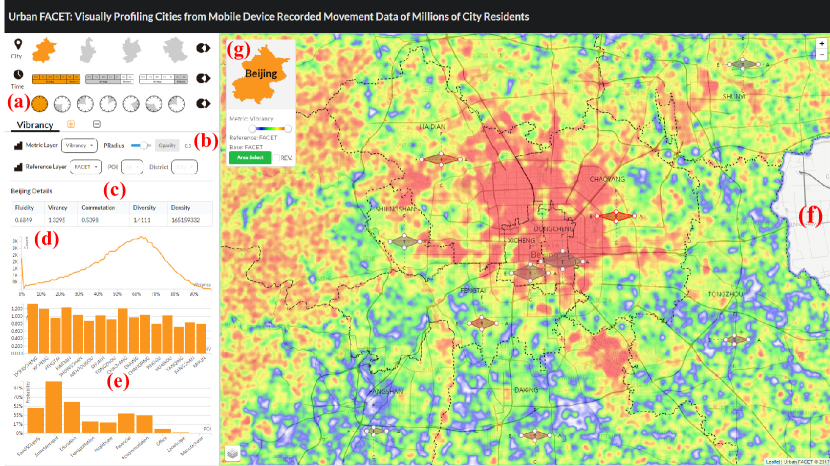Click the Metric Layer chart icon
This screenshot has width=830, height=466.
(x=18, y=145)
